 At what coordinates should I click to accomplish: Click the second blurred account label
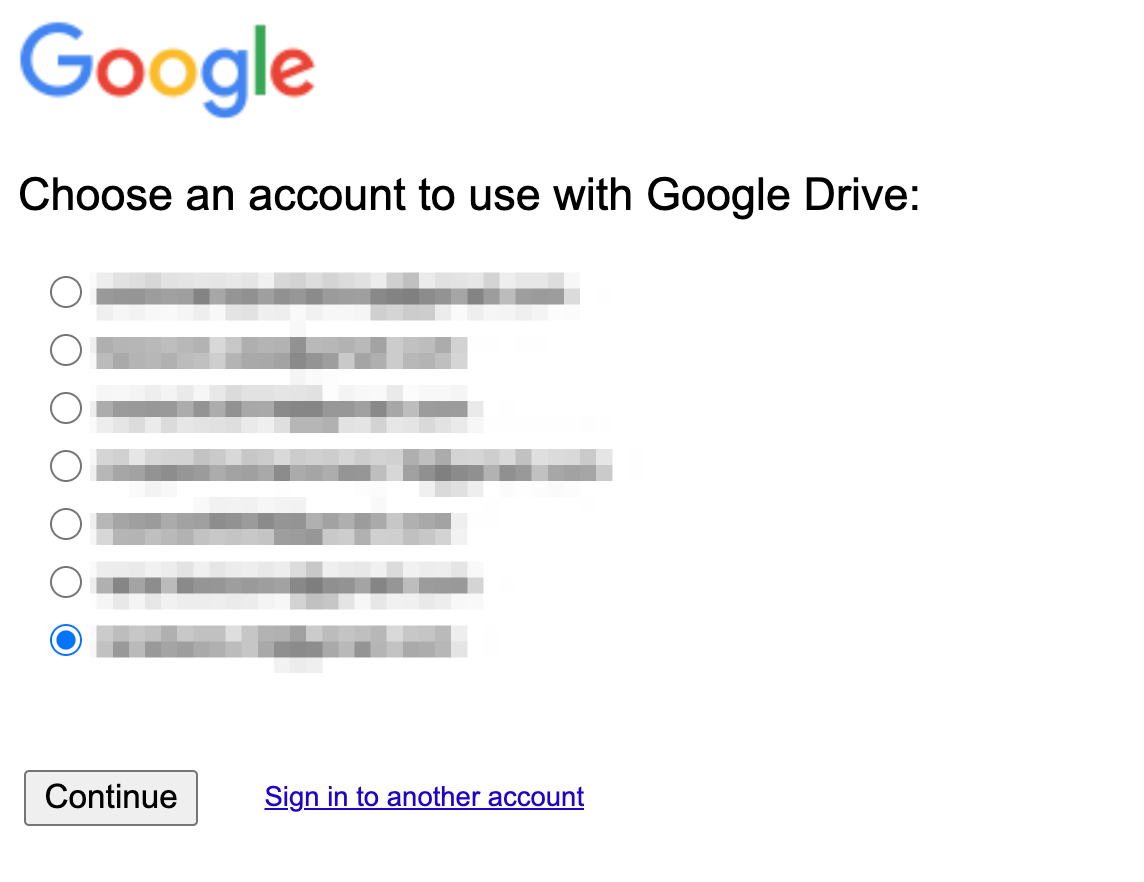[282, 354]
